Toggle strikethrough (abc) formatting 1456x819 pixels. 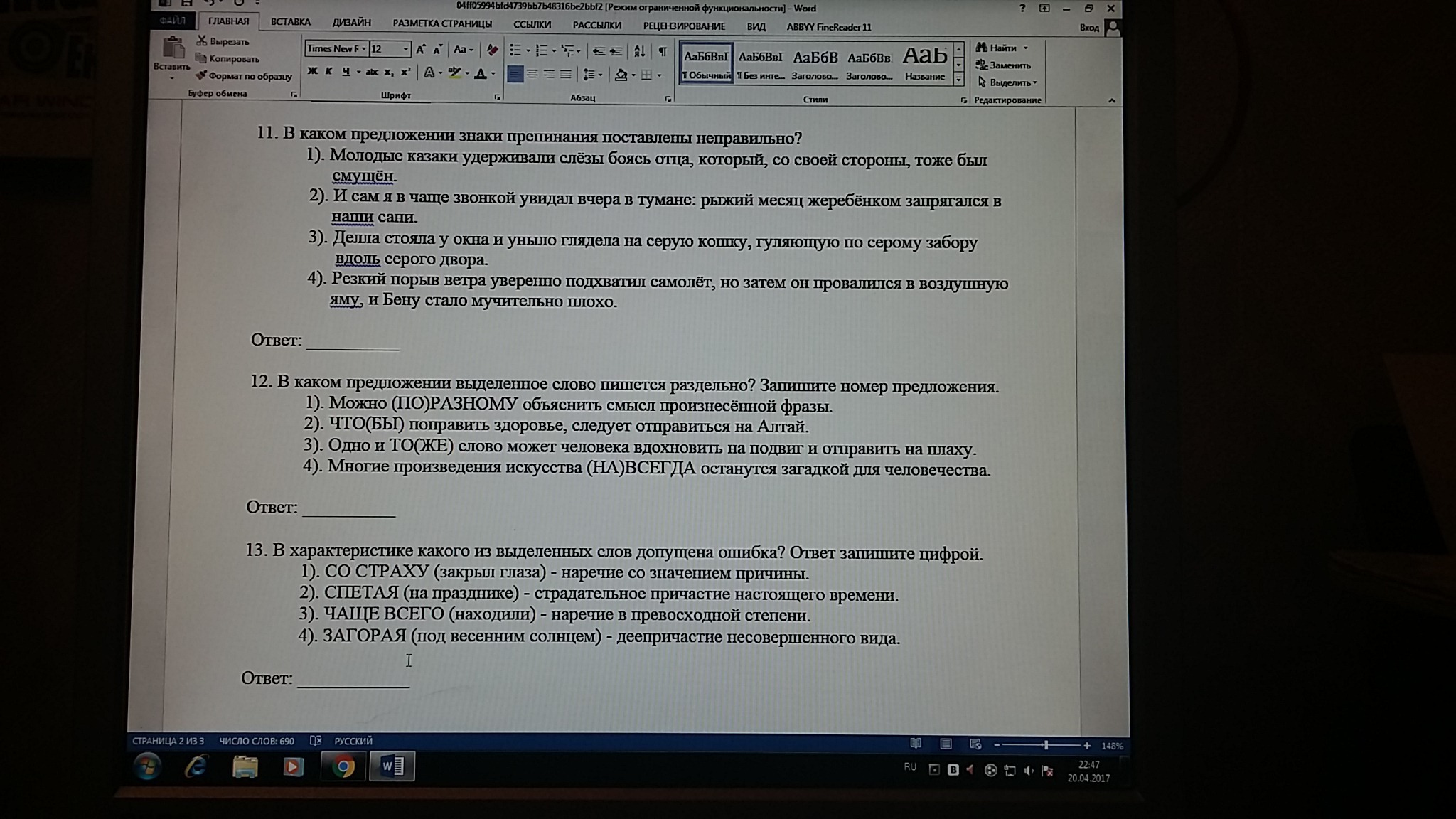tap(372, 73)
